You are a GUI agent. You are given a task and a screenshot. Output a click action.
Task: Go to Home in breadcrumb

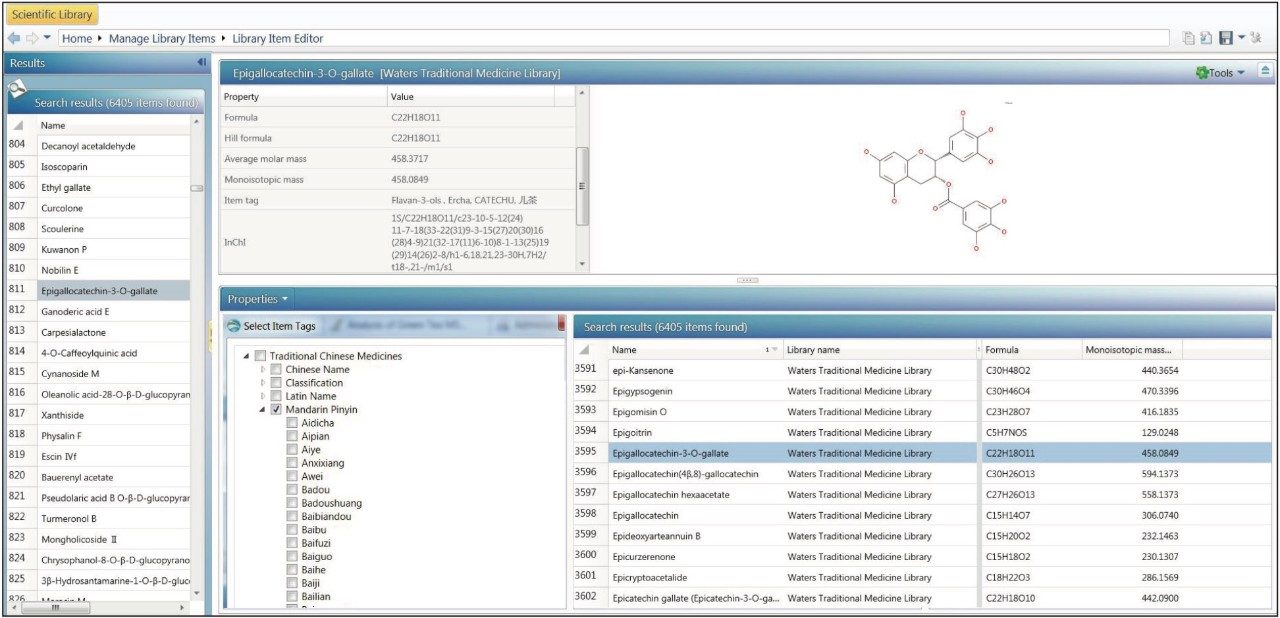pos(76,39)
